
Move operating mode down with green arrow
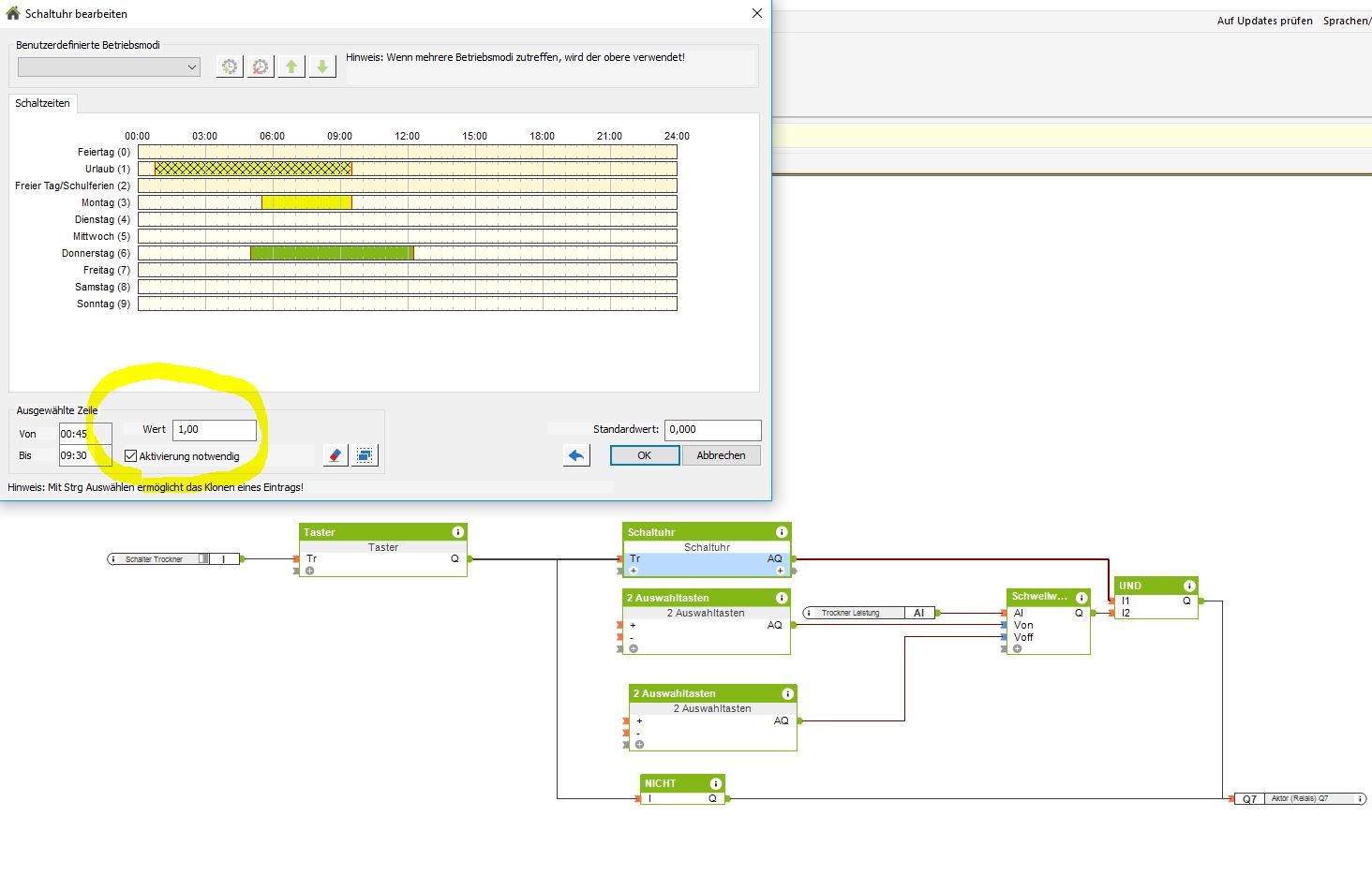coord(322,67)
